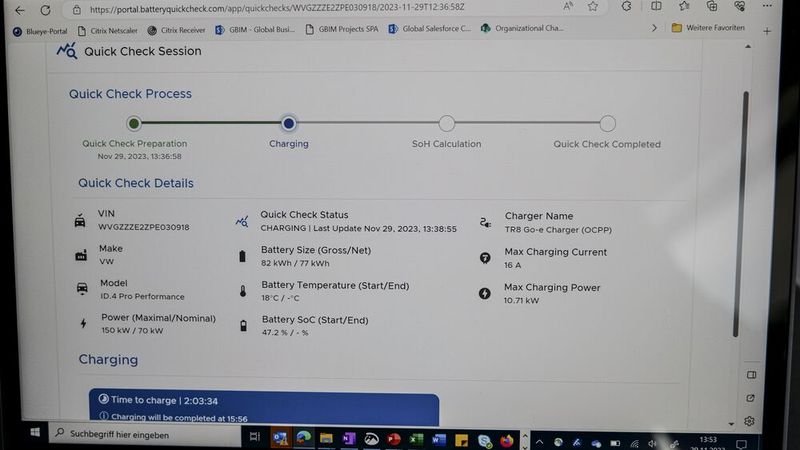Open the Citrix Netscaler bookmark
The width and height of the screenshot is (800, 450).
click(108, 31)
